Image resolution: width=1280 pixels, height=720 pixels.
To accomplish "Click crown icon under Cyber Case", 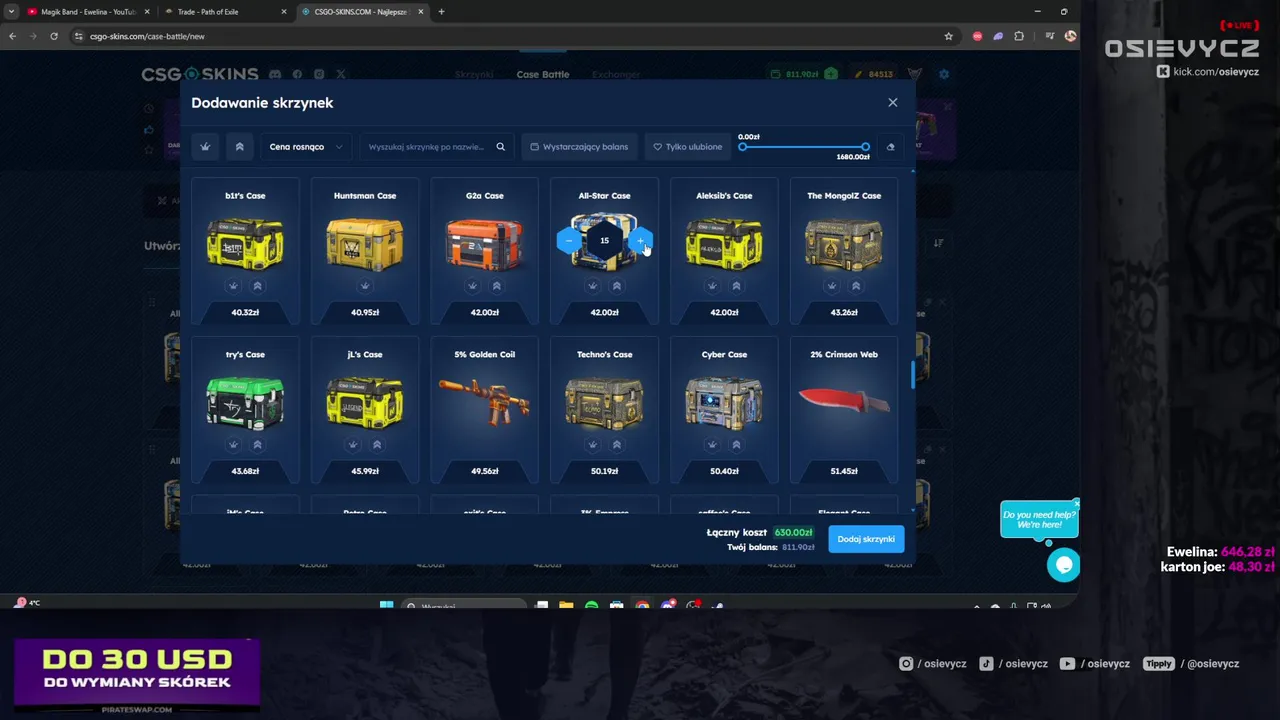I will click(712, 445).
